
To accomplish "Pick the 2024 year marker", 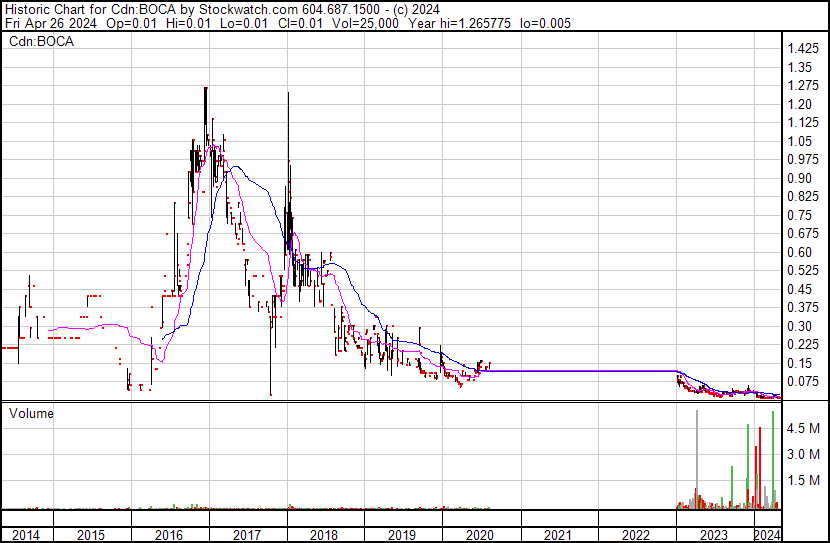I will (766, 535).
